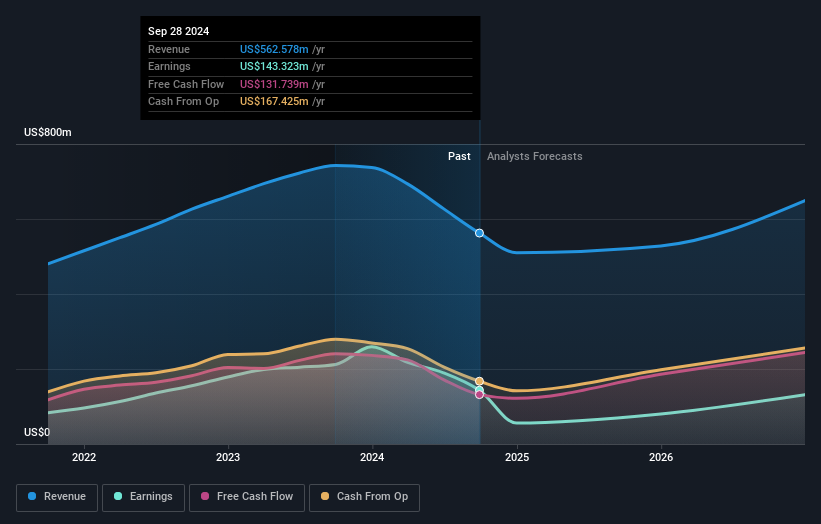This screenshot has height=524, width=821.
Task: Click the US$143.323m earnings value
Action: (x=274, y=66)
